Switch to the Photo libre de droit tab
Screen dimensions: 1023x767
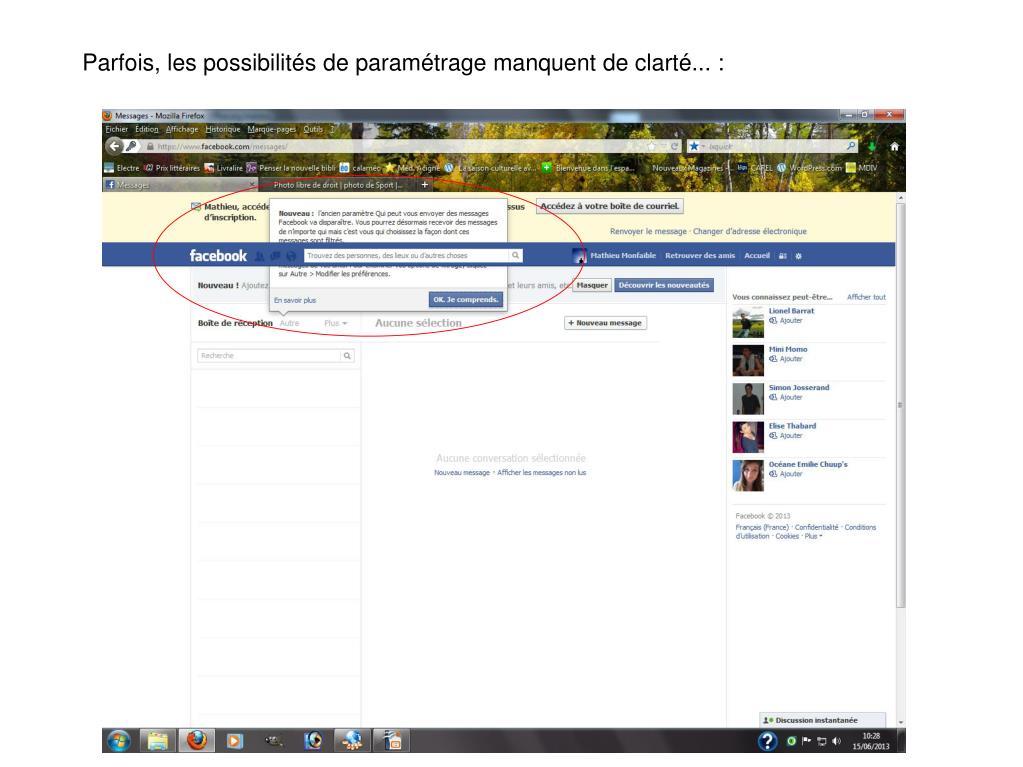[x=338, y=185]
